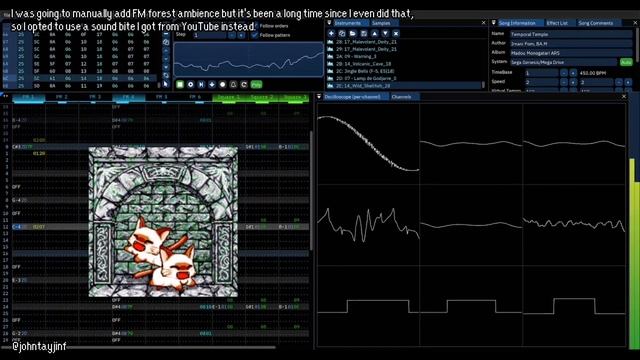The width and height of the screenshot is (640, 360).
Task: Move the selected instrument down
Action: [385, 33]
